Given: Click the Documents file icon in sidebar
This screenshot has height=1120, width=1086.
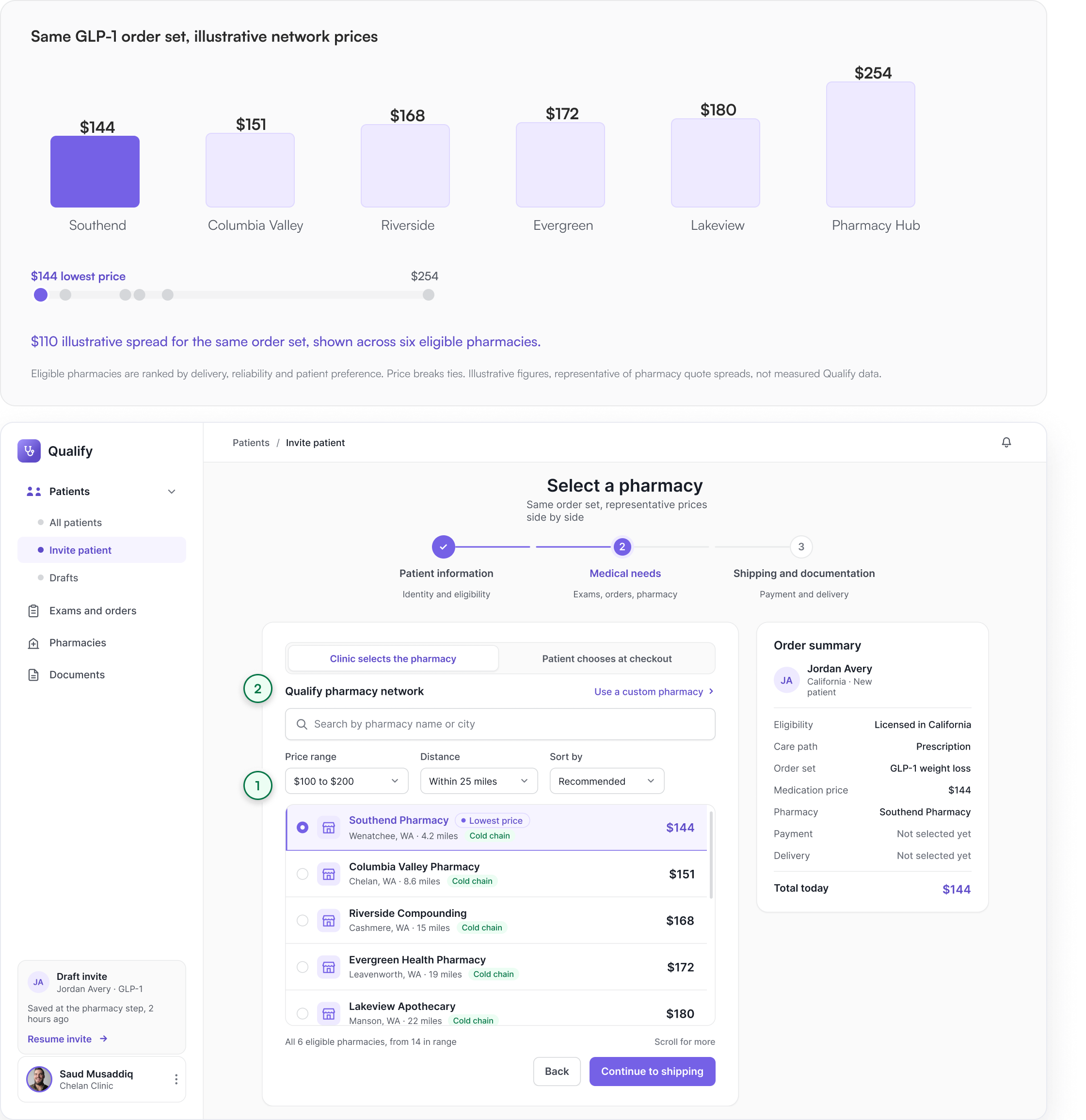Looking at the screenshot, I should 34,675.
